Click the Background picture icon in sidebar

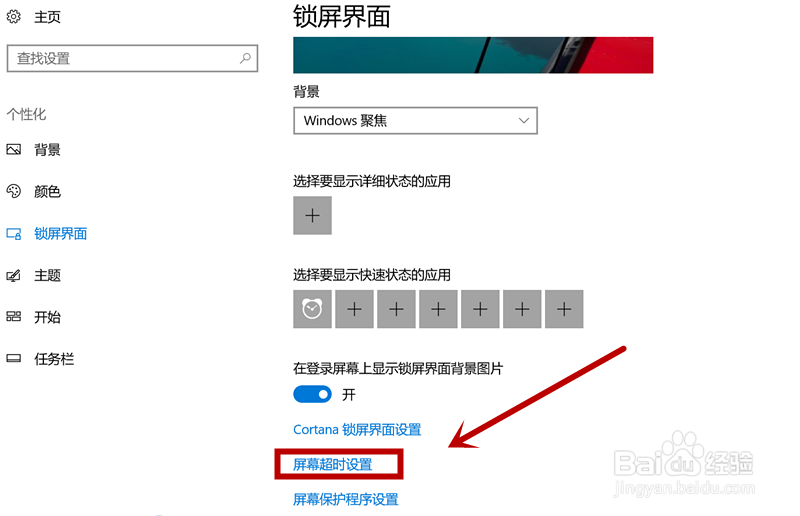pyautogui.click(x=14, y=150)
